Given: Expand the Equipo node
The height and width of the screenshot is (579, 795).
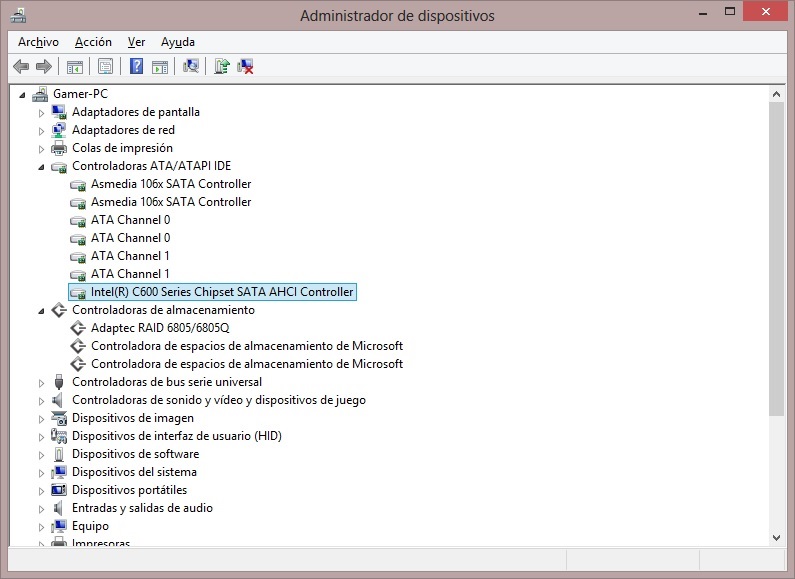Looking at the screenshot, I should click(42, 527).
